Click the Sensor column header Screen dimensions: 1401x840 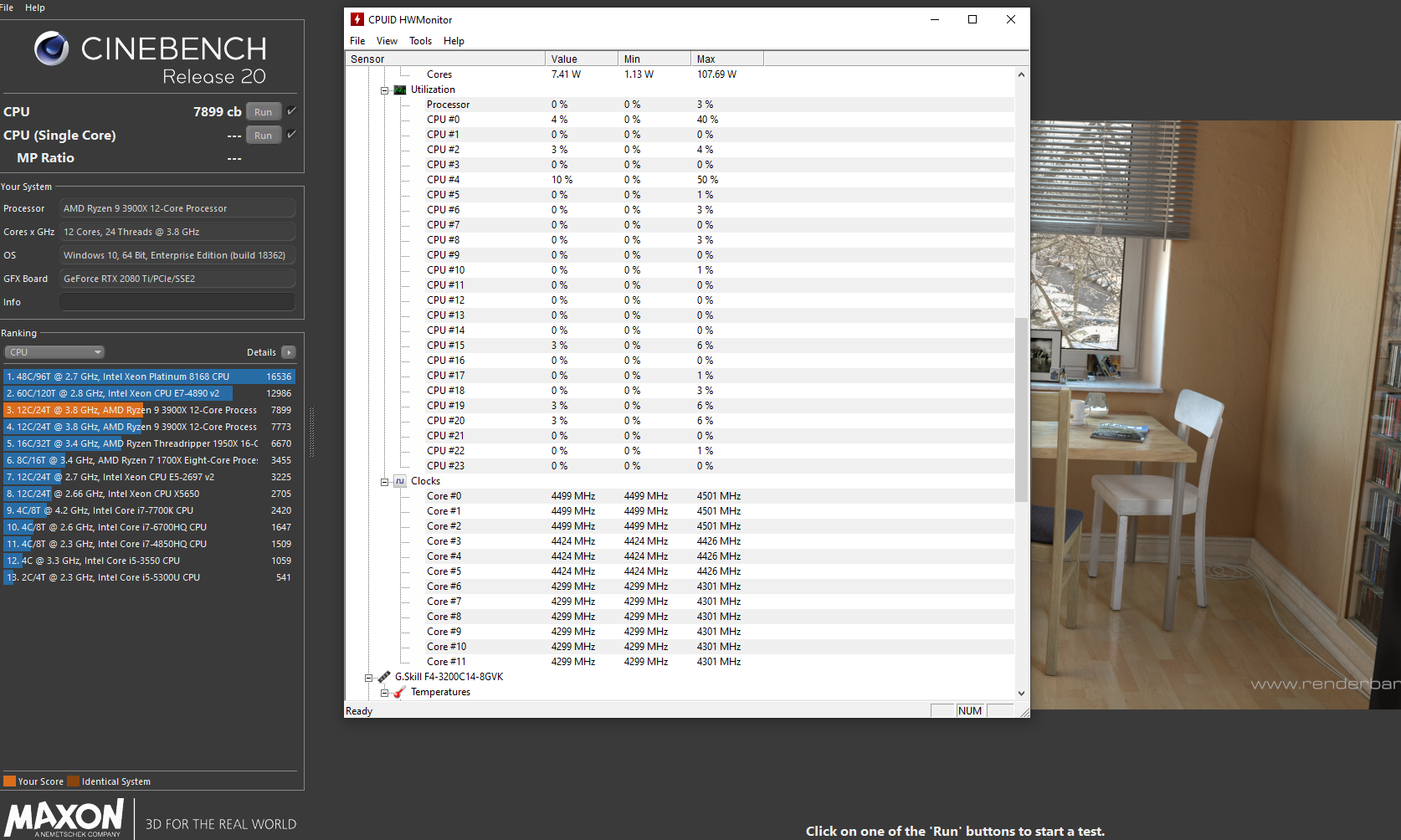click(x=445, y=59)
